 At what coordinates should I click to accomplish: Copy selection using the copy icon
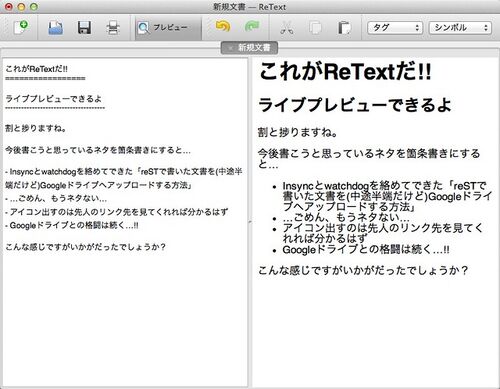[315, 28]
